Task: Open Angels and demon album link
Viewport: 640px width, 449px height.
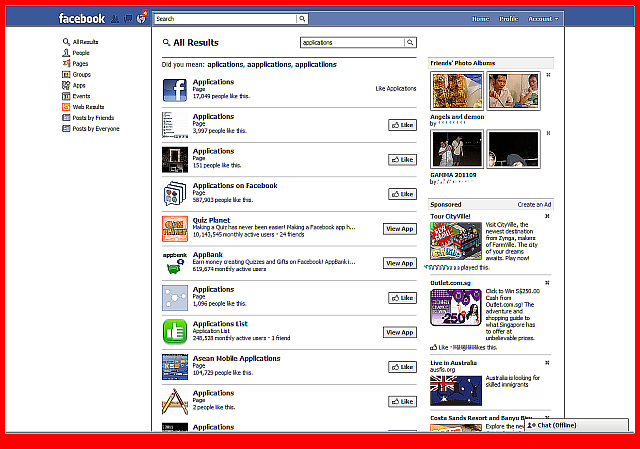Action: tap(457, 117)
